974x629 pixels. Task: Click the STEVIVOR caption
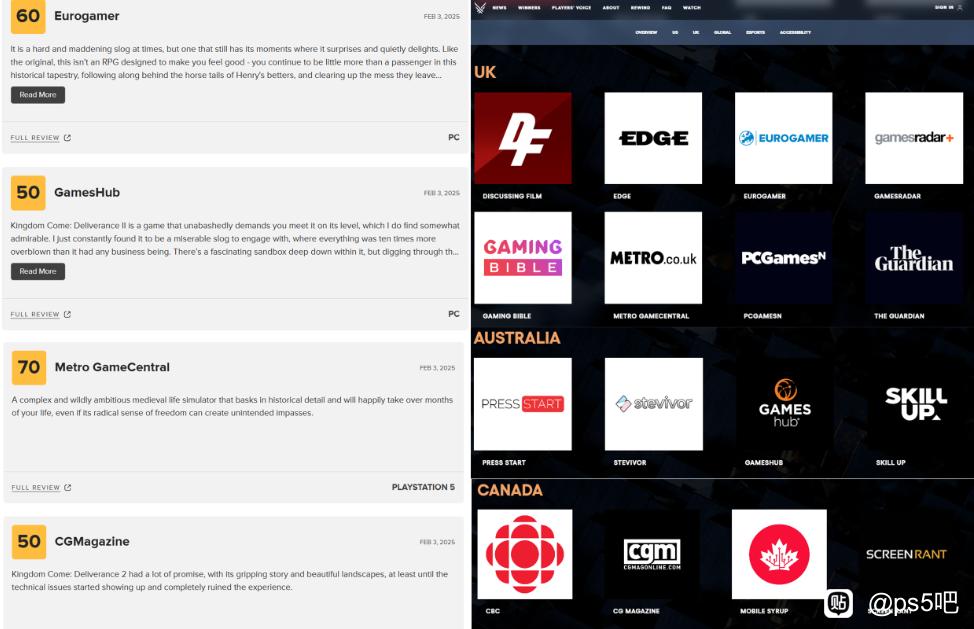pos(630,463)
